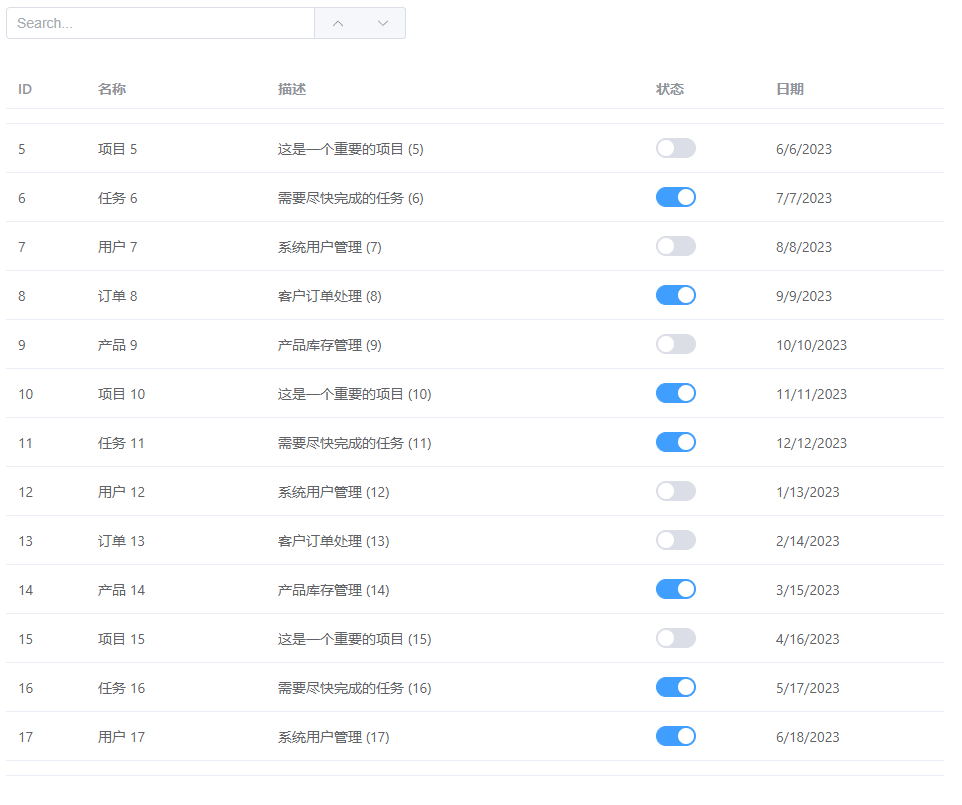Switch on the status toggle for 产品 9
962x805 pixels.
(x=675, y=345)
